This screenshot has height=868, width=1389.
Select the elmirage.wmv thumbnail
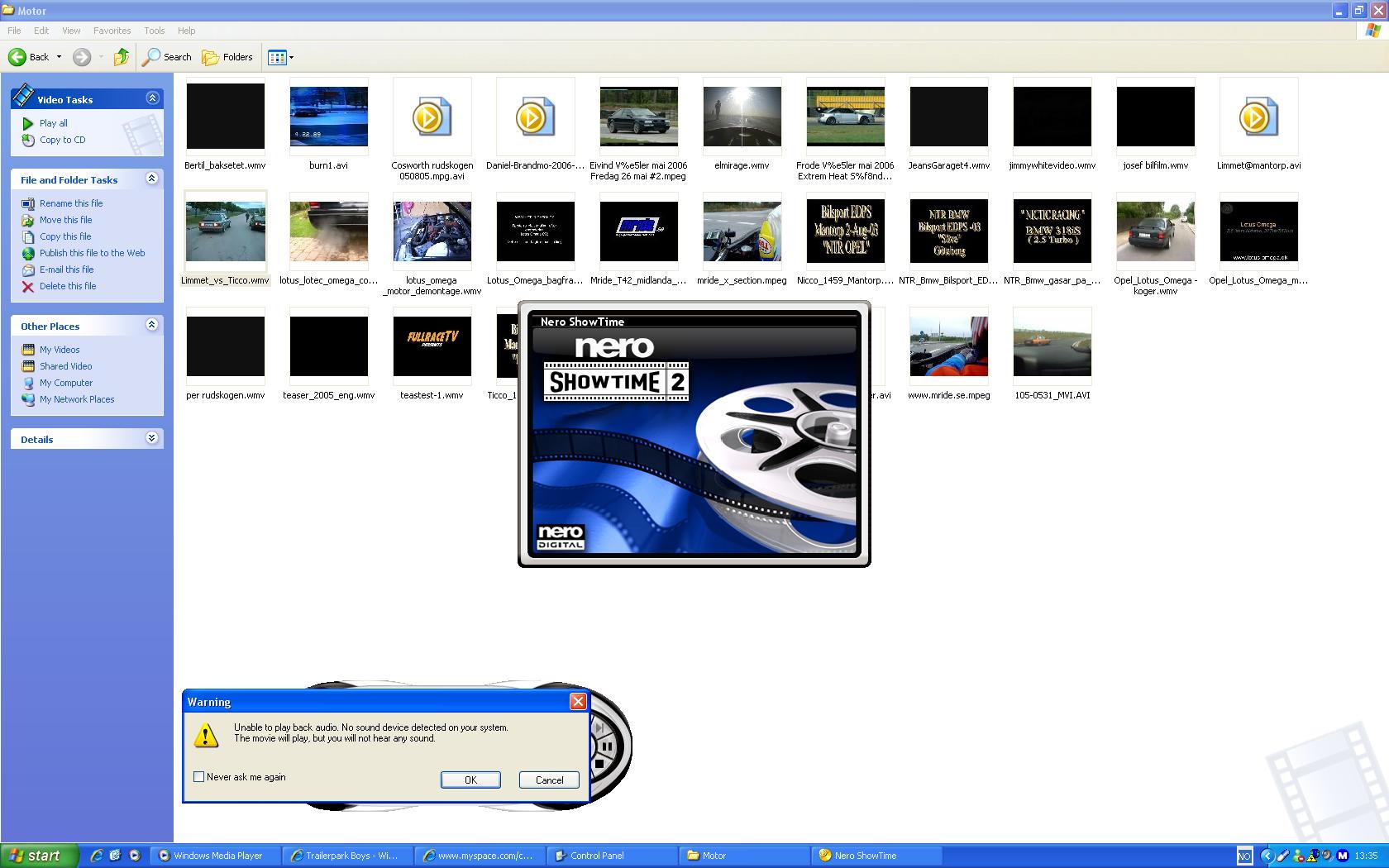coord(742,117)
